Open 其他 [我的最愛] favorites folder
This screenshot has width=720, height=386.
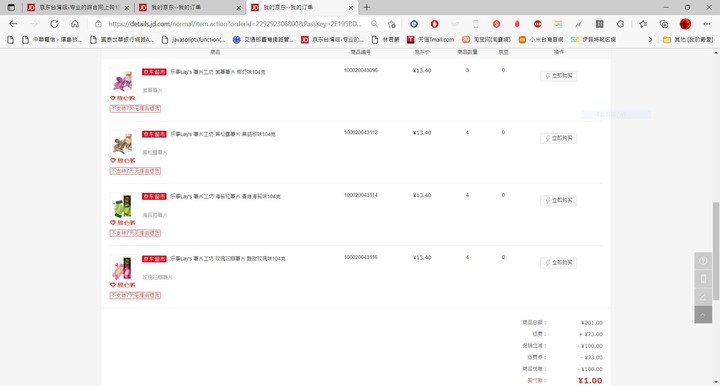[688, 40]
